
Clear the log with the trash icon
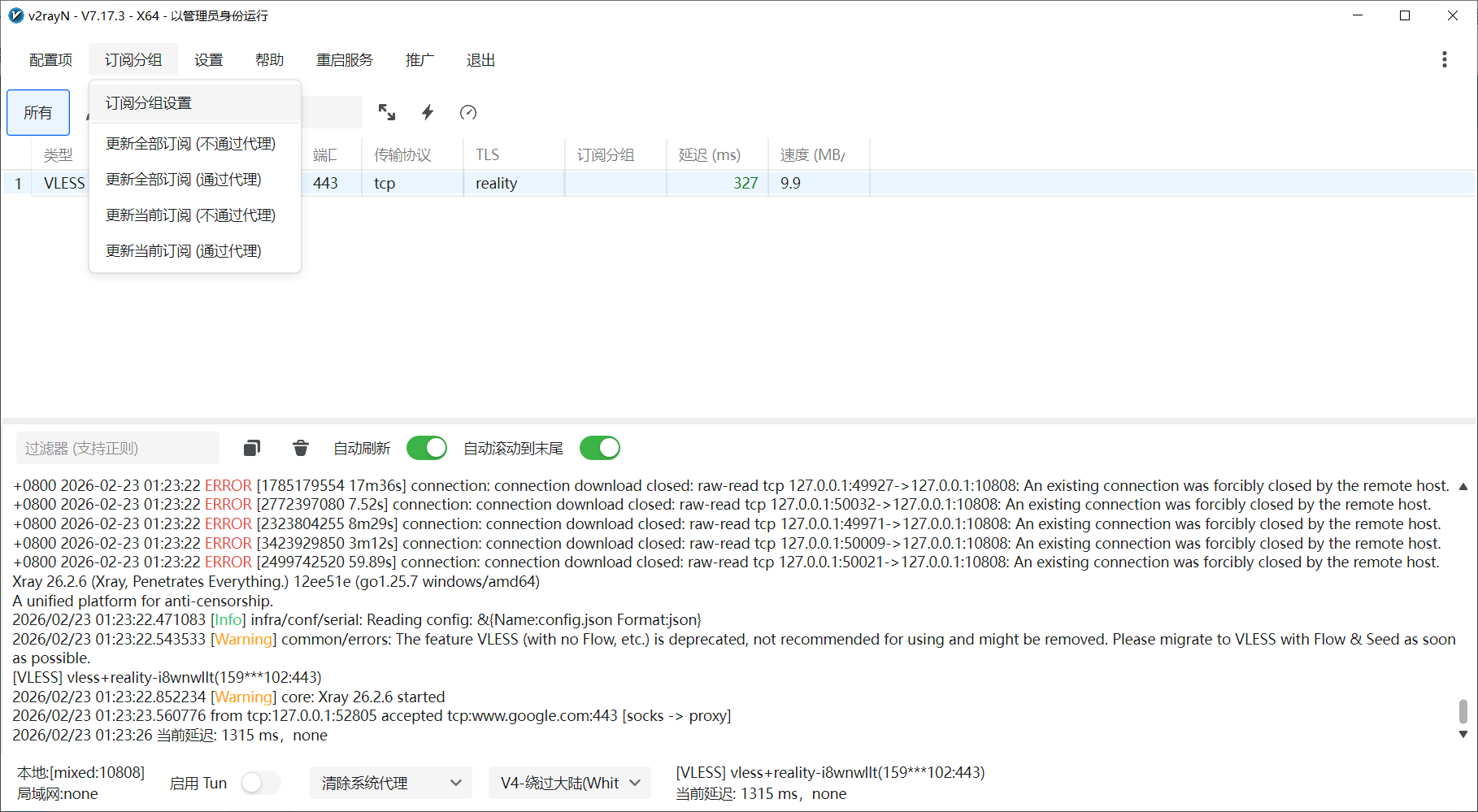(x=301, y=448)
